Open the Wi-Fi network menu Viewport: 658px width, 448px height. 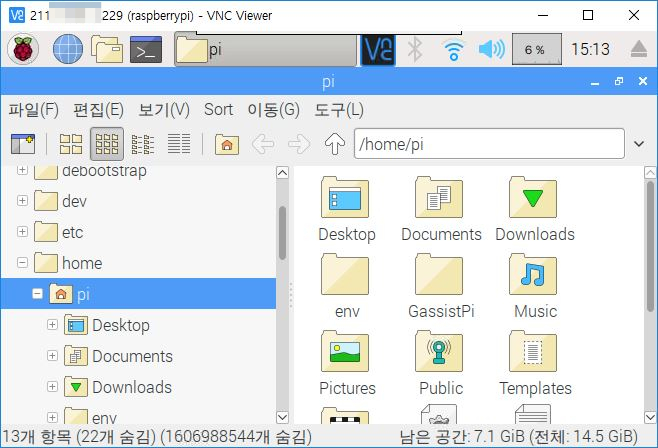point(454,50)
